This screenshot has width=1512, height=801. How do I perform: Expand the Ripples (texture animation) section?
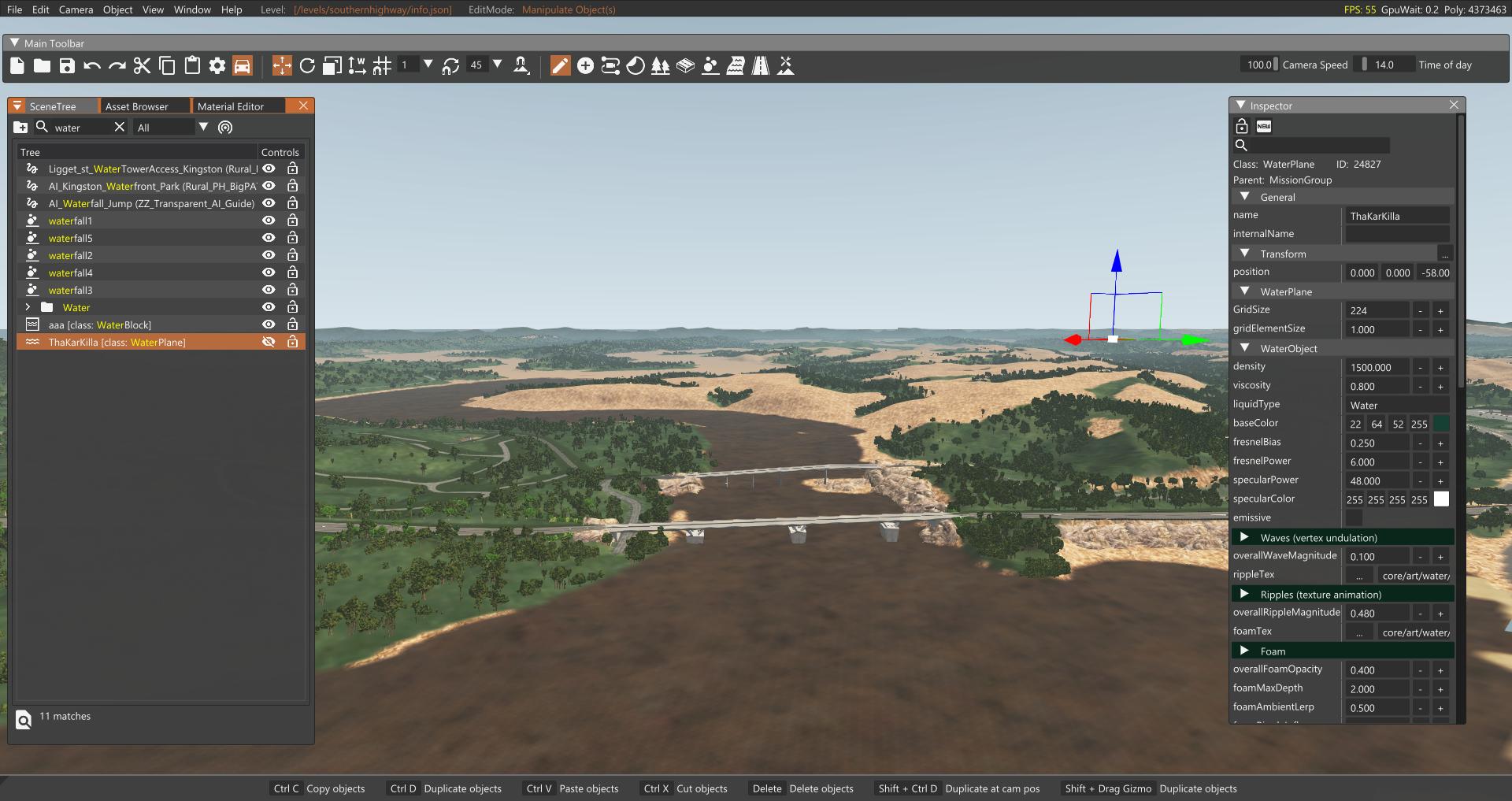click(x=1245, y=594)
